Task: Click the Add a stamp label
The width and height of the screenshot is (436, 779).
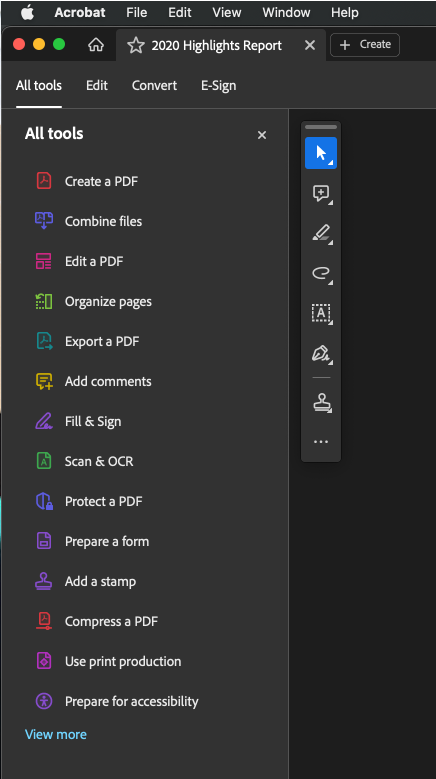Action: point(100,582)
